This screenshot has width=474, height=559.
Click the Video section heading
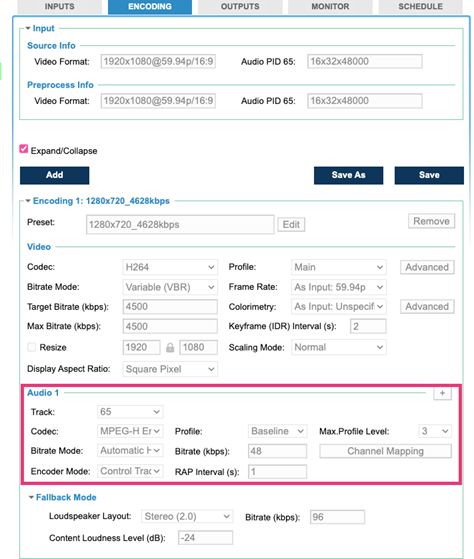point(39,247)
